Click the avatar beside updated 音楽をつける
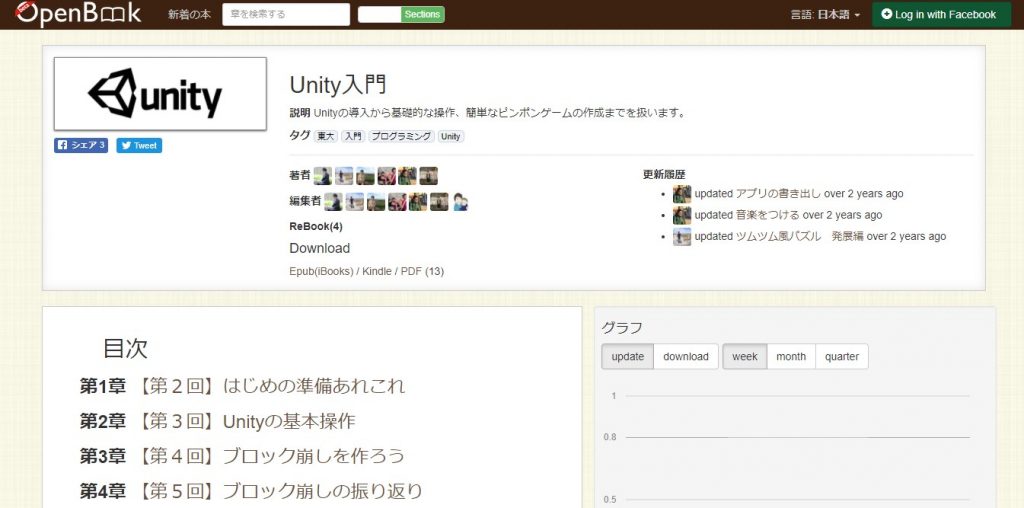Screen dimensions: 1024x508 [682, 215]
